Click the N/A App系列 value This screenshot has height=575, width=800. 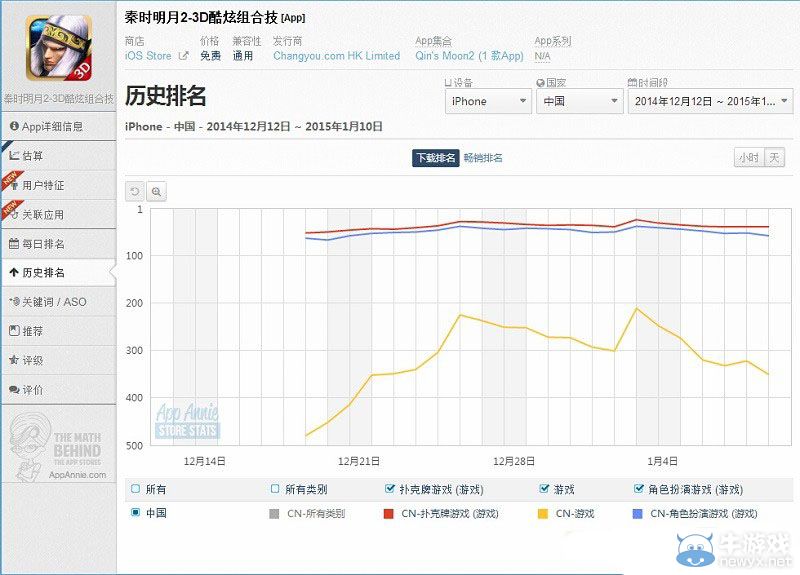pos(542,56)
